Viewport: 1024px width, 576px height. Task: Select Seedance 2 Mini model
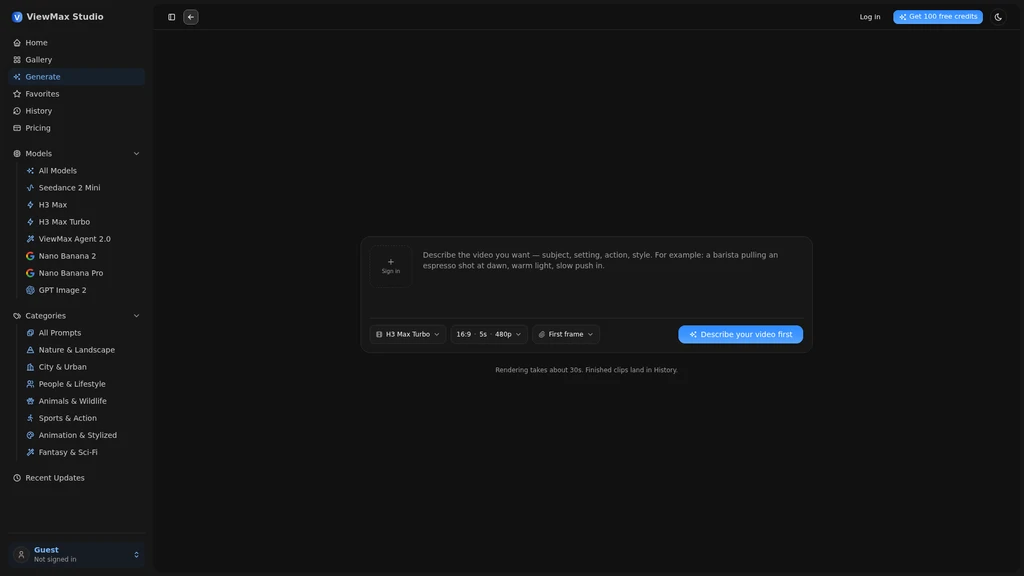(x=83, y=187)
